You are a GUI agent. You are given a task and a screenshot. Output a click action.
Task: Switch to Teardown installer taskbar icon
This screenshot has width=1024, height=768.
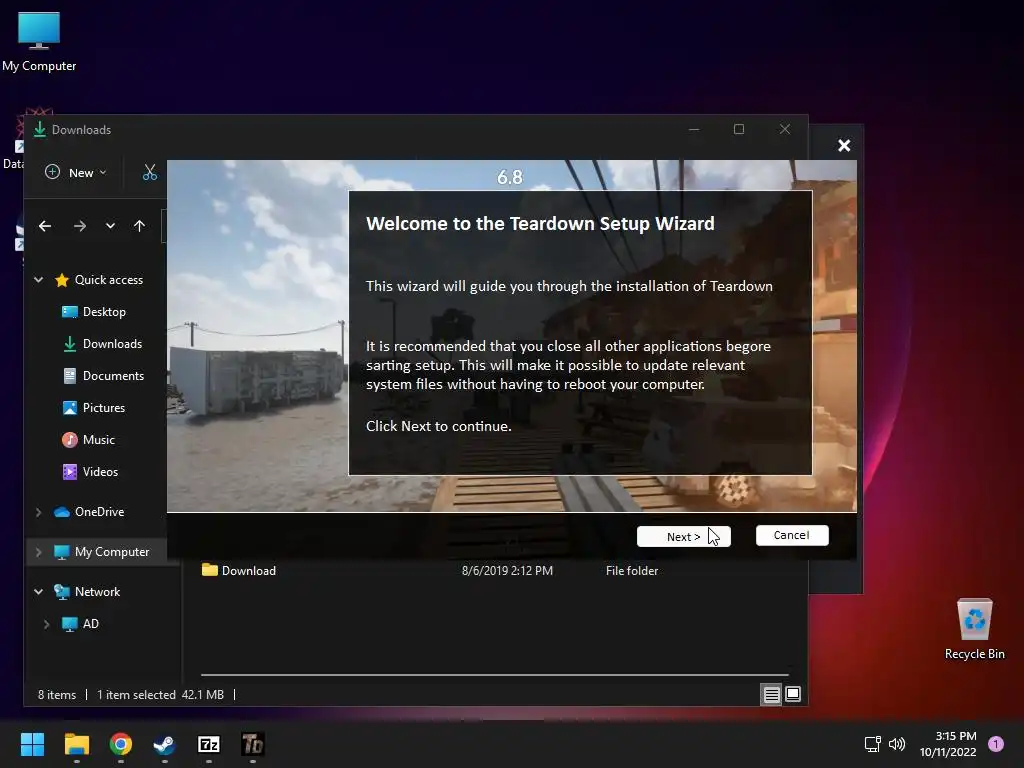(253, 744)
